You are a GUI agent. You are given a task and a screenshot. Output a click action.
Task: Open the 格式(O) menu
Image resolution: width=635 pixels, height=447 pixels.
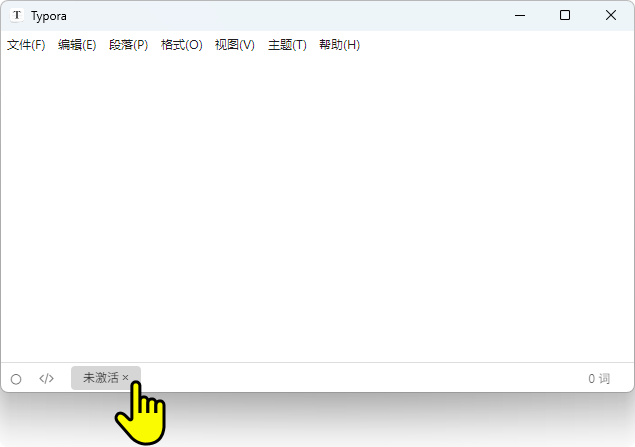181,45
